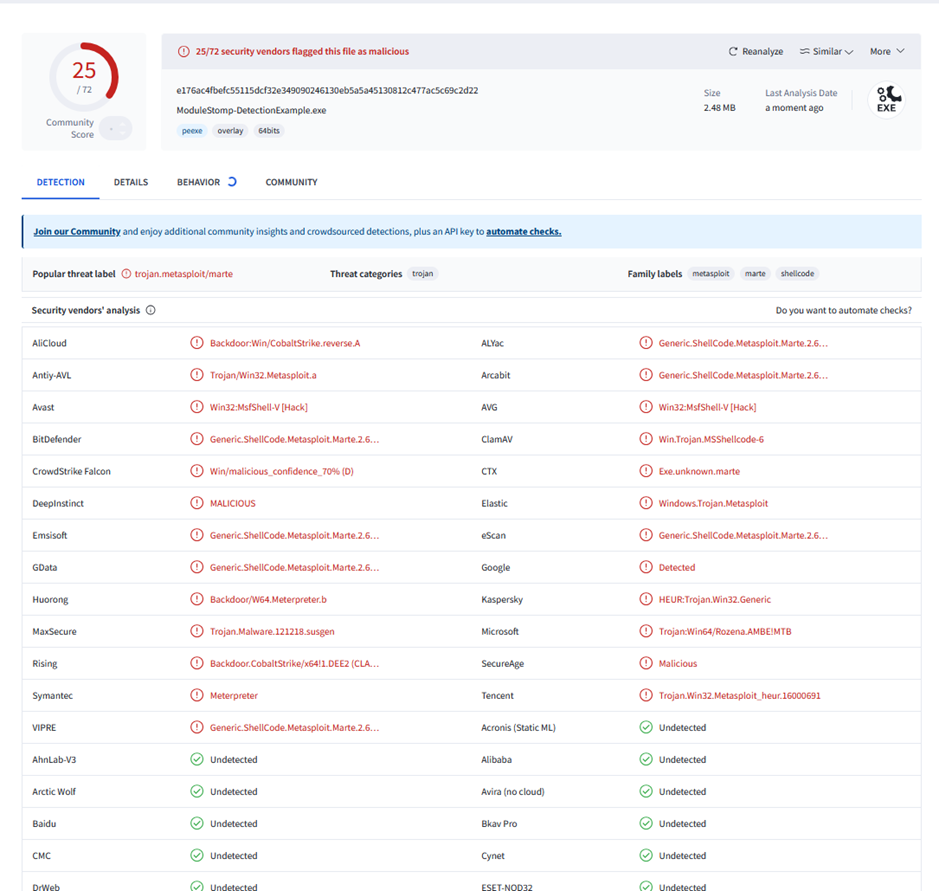Select the peexe tag
Viewport: 939px width, 891px height.
[192, 131]
